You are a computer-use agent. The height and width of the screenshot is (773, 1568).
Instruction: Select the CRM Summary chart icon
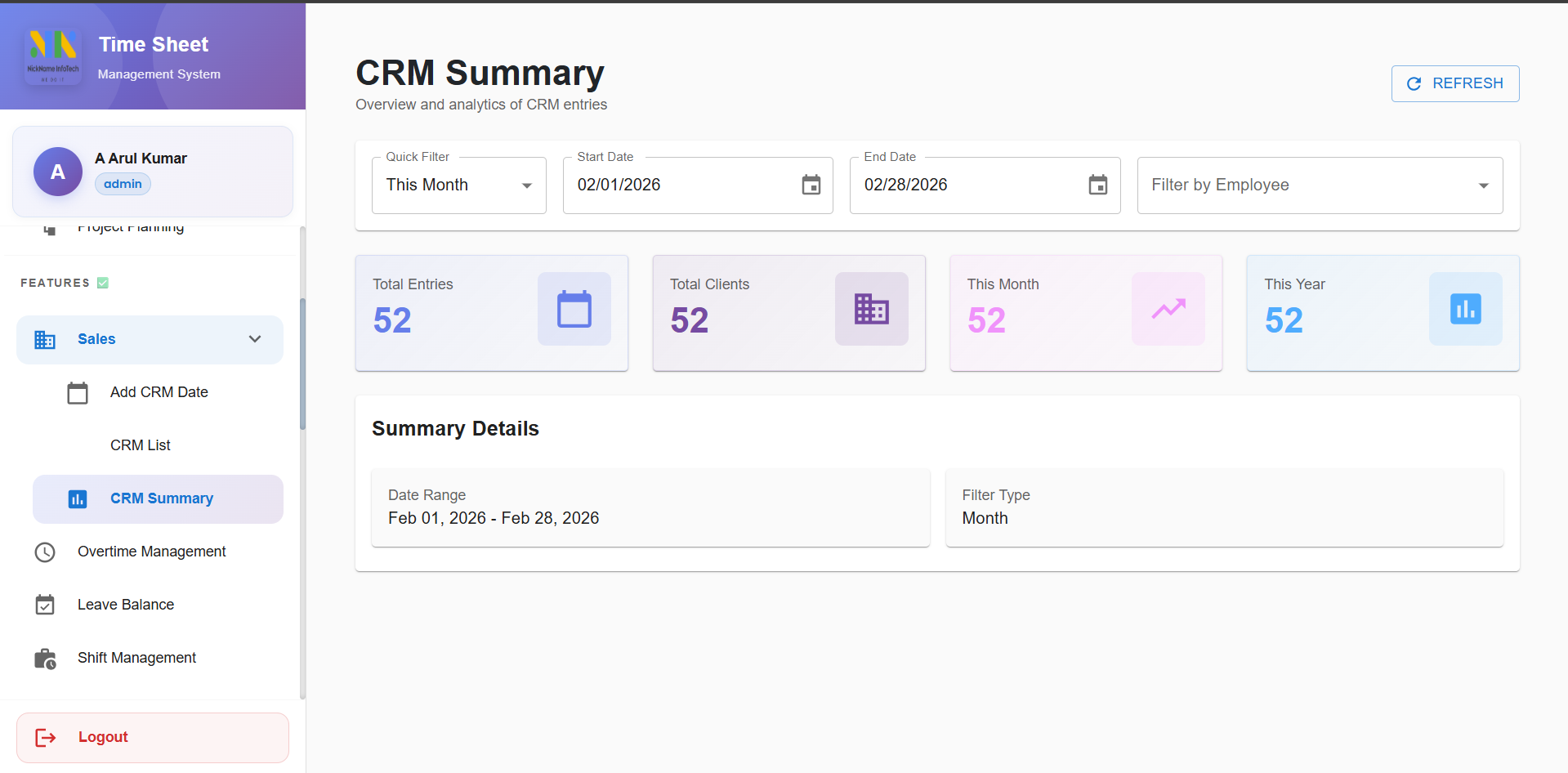pyautogui.click(x=78, y=498)
